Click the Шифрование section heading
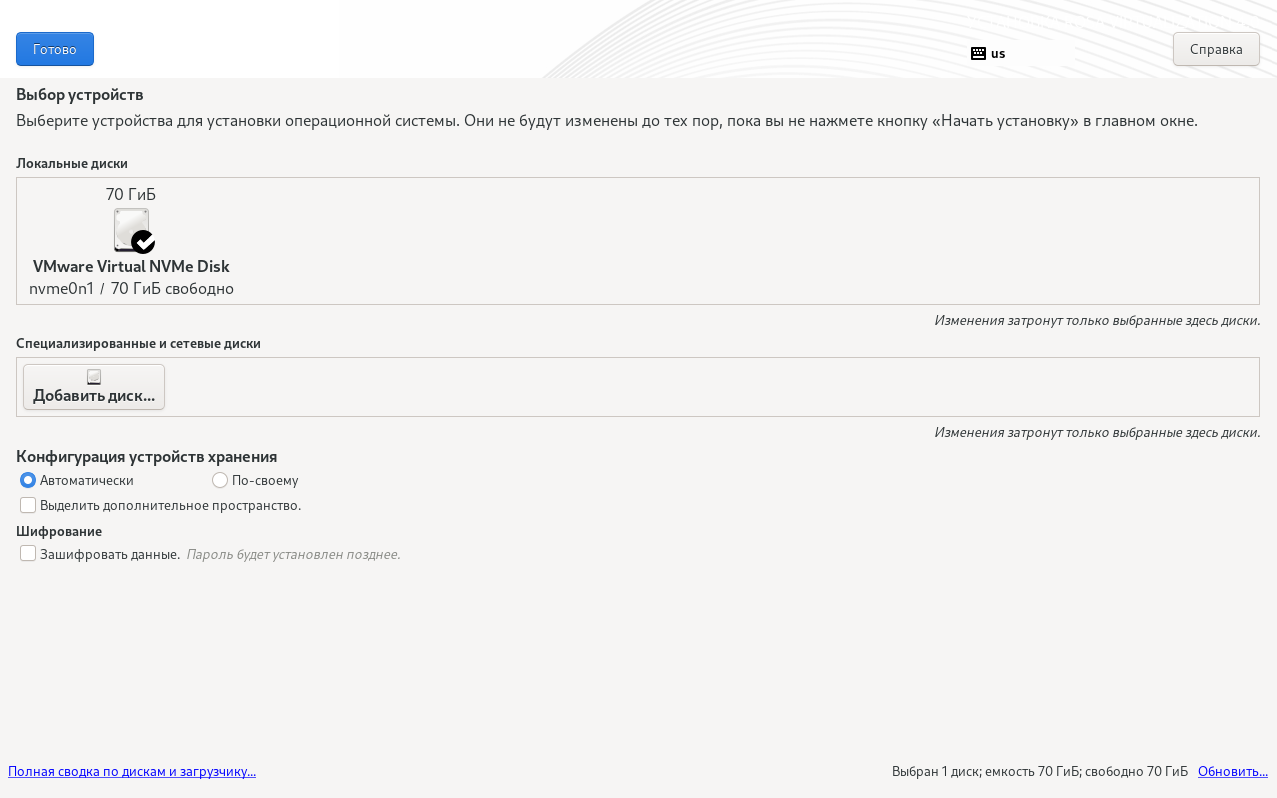The width and height of the screenshot is (1277, 798). click(x=59, y=532)
